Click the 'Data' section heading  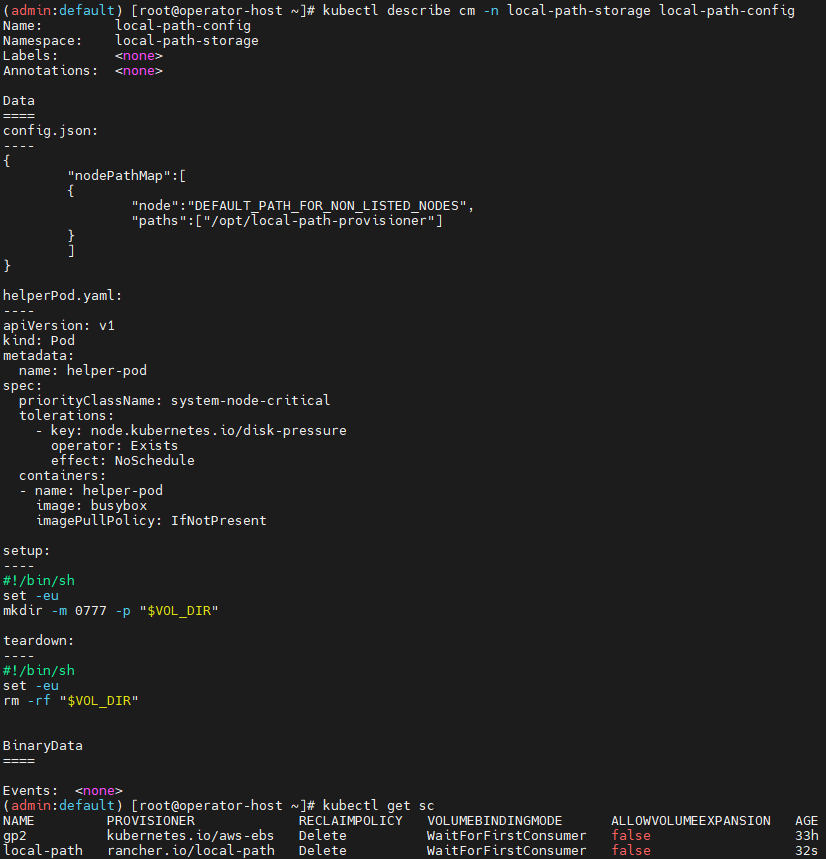19,101
